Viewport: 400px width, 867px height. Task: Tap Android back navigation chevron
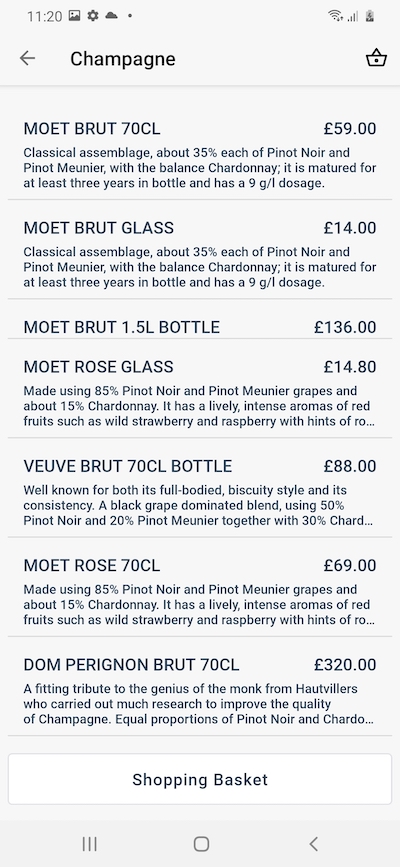click(313, 843)
